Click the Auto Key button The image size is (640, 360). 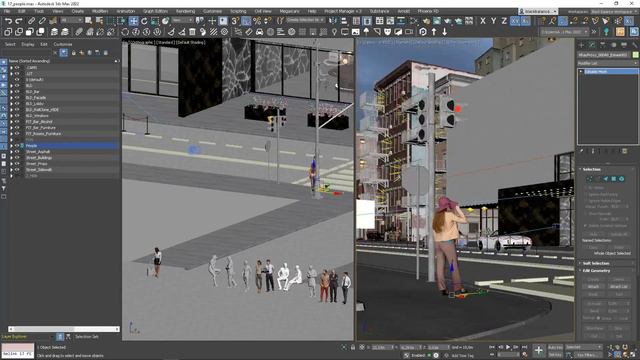(555, 347)
